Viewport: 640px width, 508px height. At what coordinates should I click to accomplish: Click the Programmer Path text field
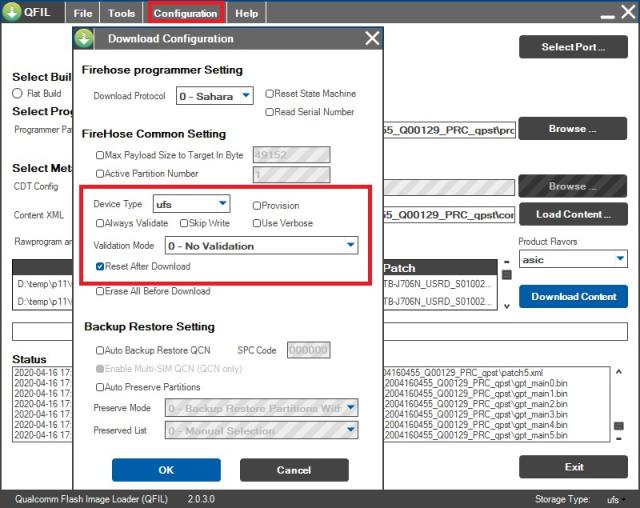tap(449, 130)
